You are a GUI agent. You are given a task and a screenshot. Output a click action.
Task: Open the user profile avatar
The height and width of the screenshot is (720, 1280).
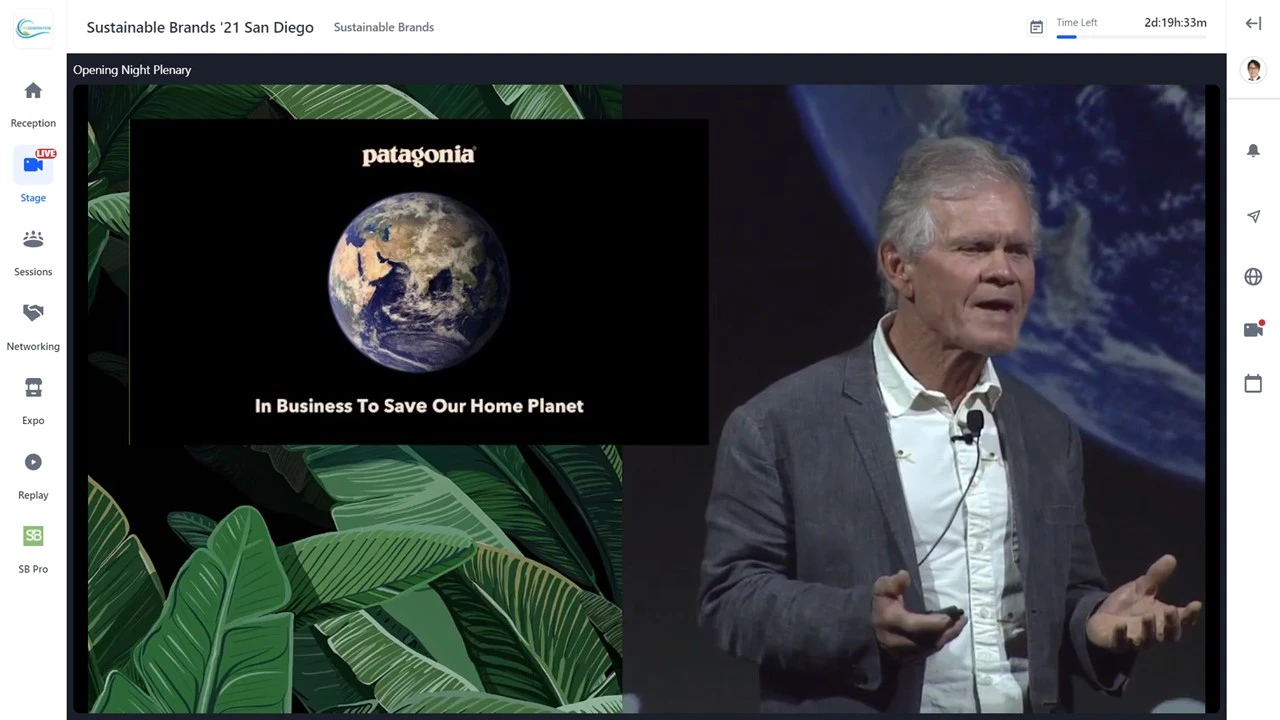1253,69
